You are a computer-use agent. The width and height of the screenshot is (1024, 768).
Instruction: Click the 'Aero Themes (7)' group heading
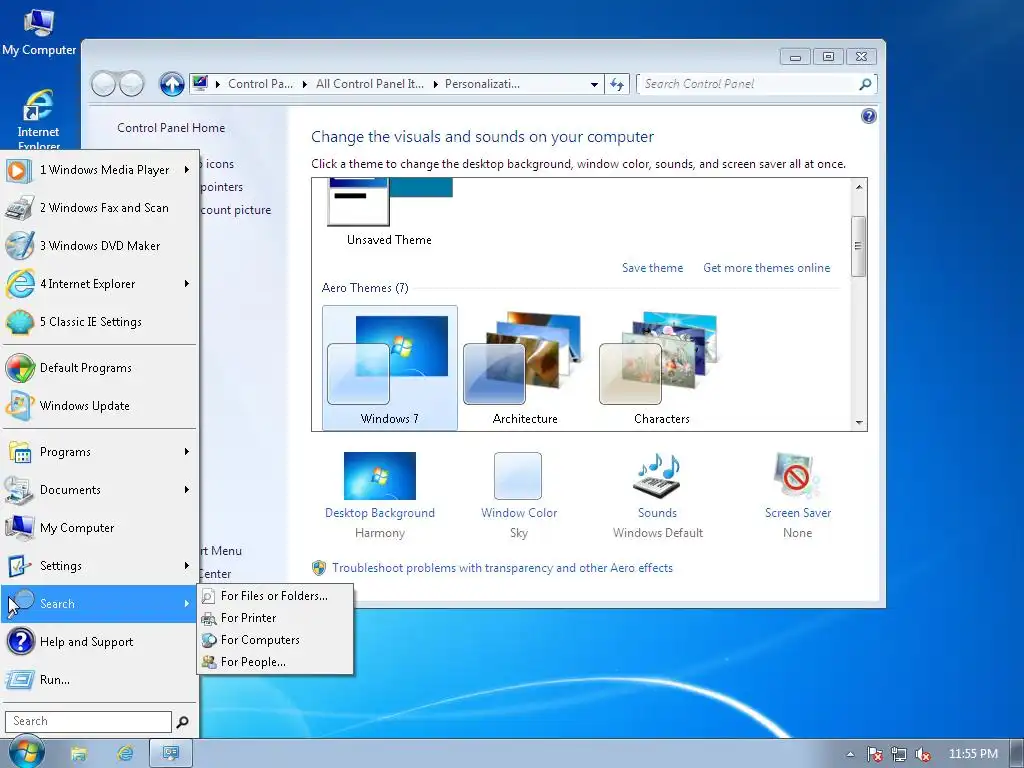pos(365,288)
